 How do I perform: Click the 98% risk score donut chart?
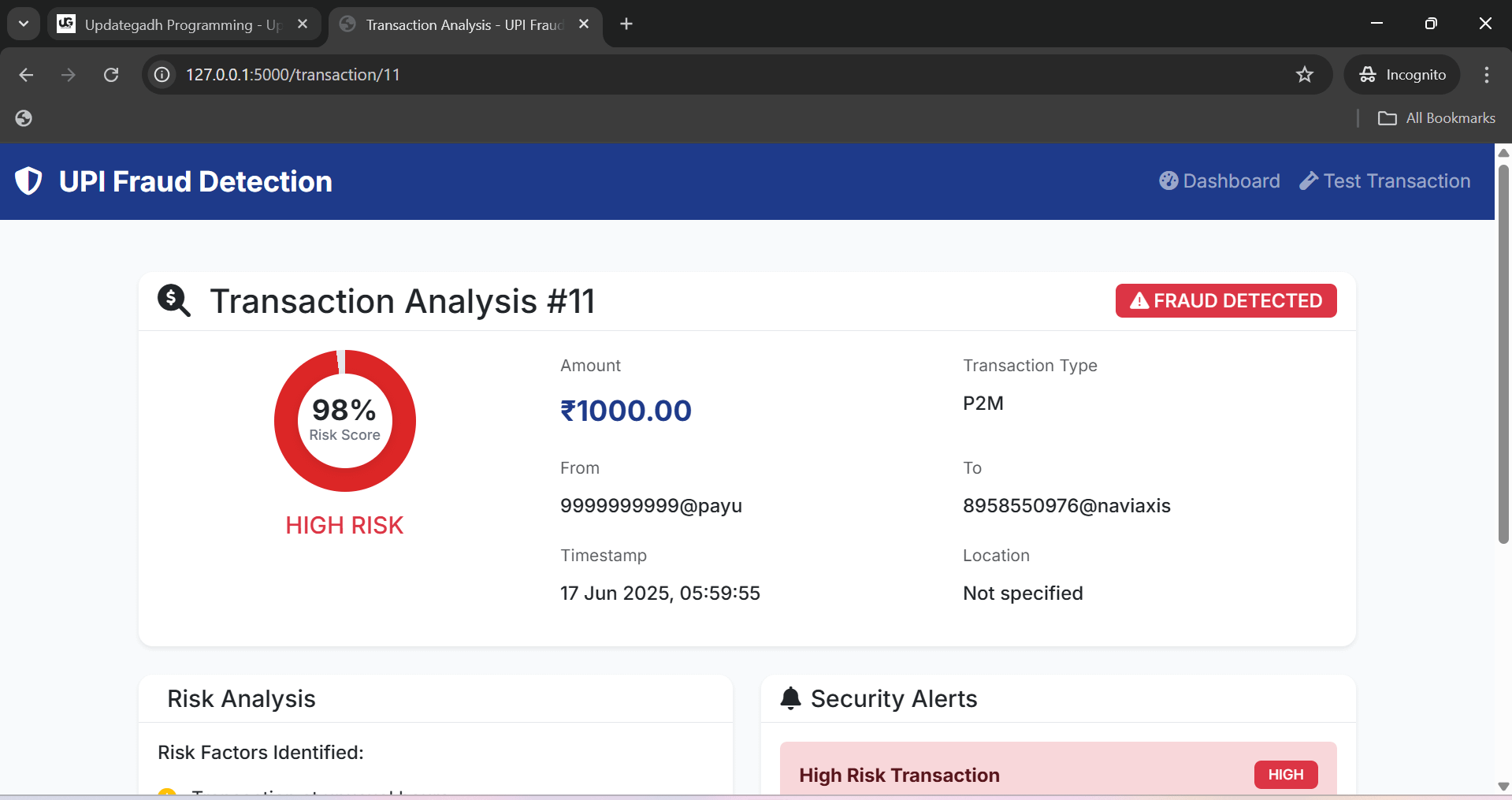pos(344,421)
